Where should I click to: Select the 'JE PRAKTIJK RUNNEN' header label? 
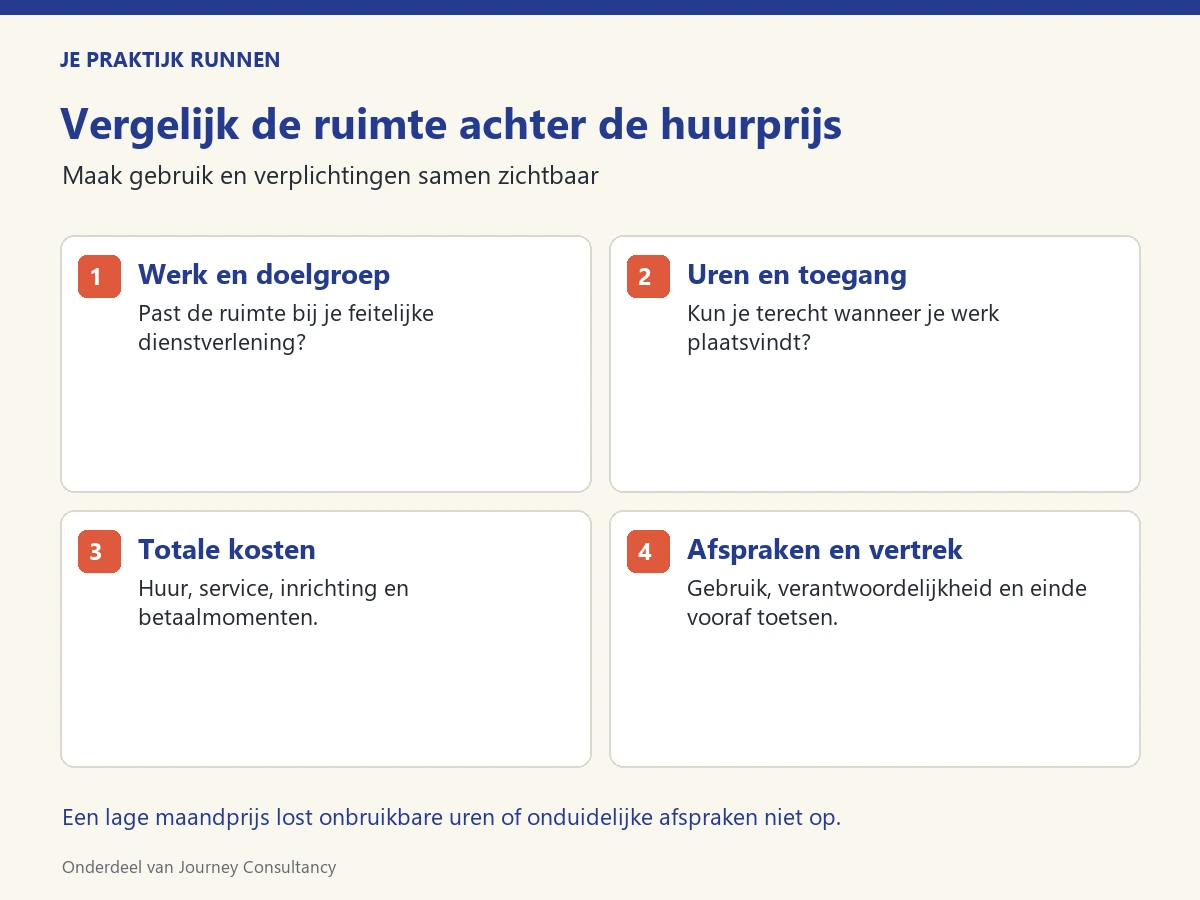170,60
